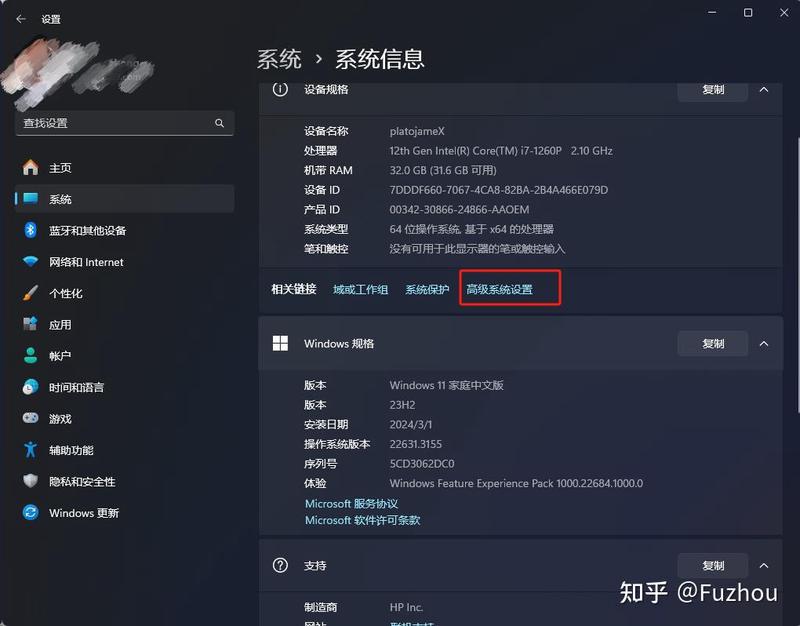Image resolution: width=800 pixels, height=626 pixels.
Task: Open the 系统保护 link
Action: click(427, 289)
